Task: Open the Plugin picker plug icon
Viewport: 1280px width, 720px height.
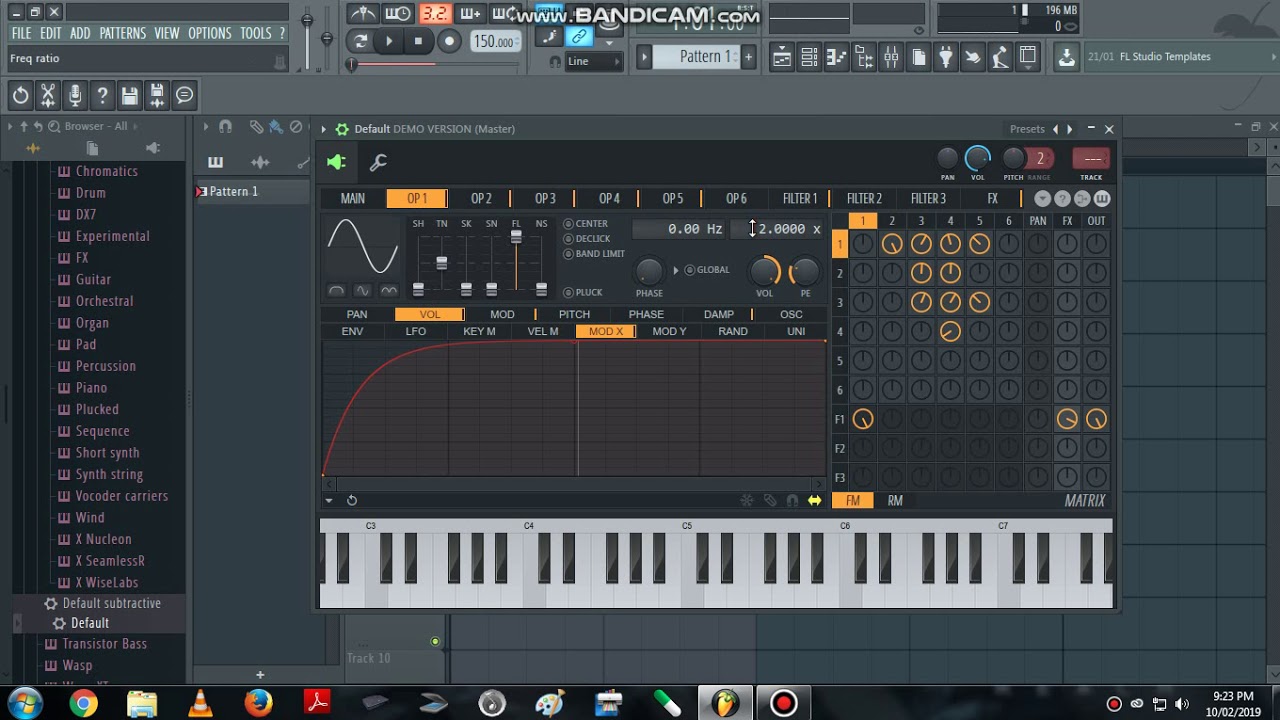Action: coord(945,57)
